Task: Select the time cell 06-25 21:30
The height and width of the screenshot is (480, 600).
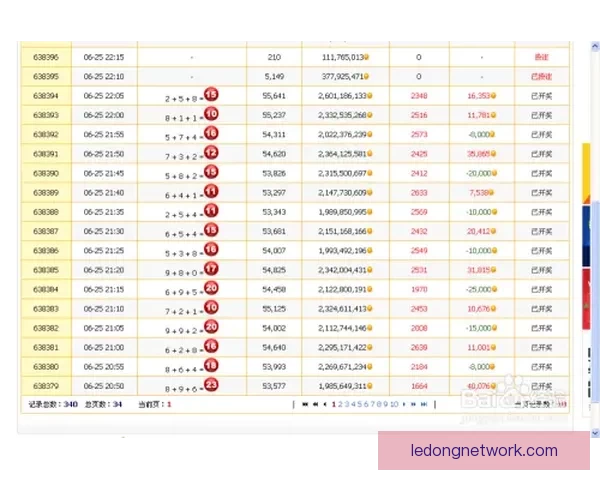Action: pos(104,231)
